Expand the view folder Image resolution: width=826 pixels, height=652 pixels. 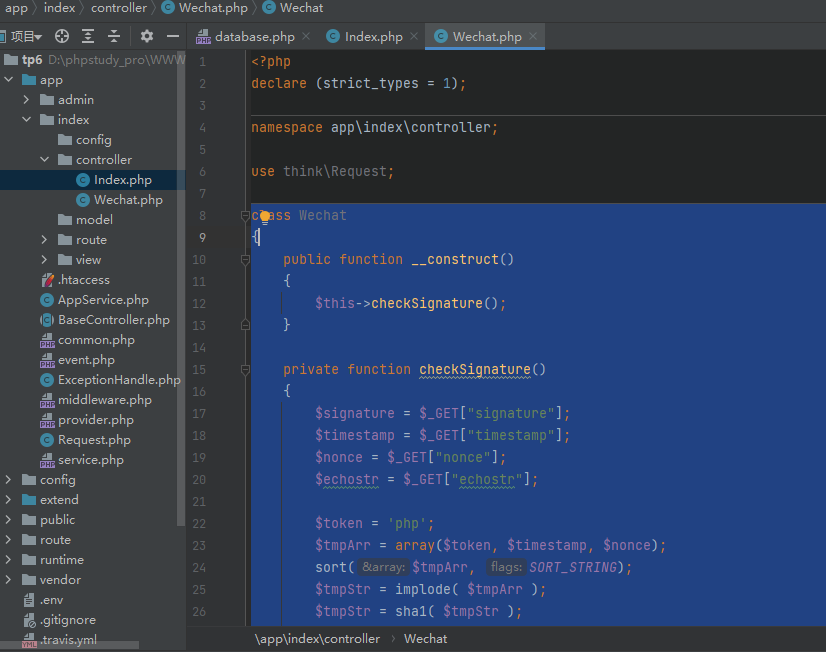click(45, 260)
